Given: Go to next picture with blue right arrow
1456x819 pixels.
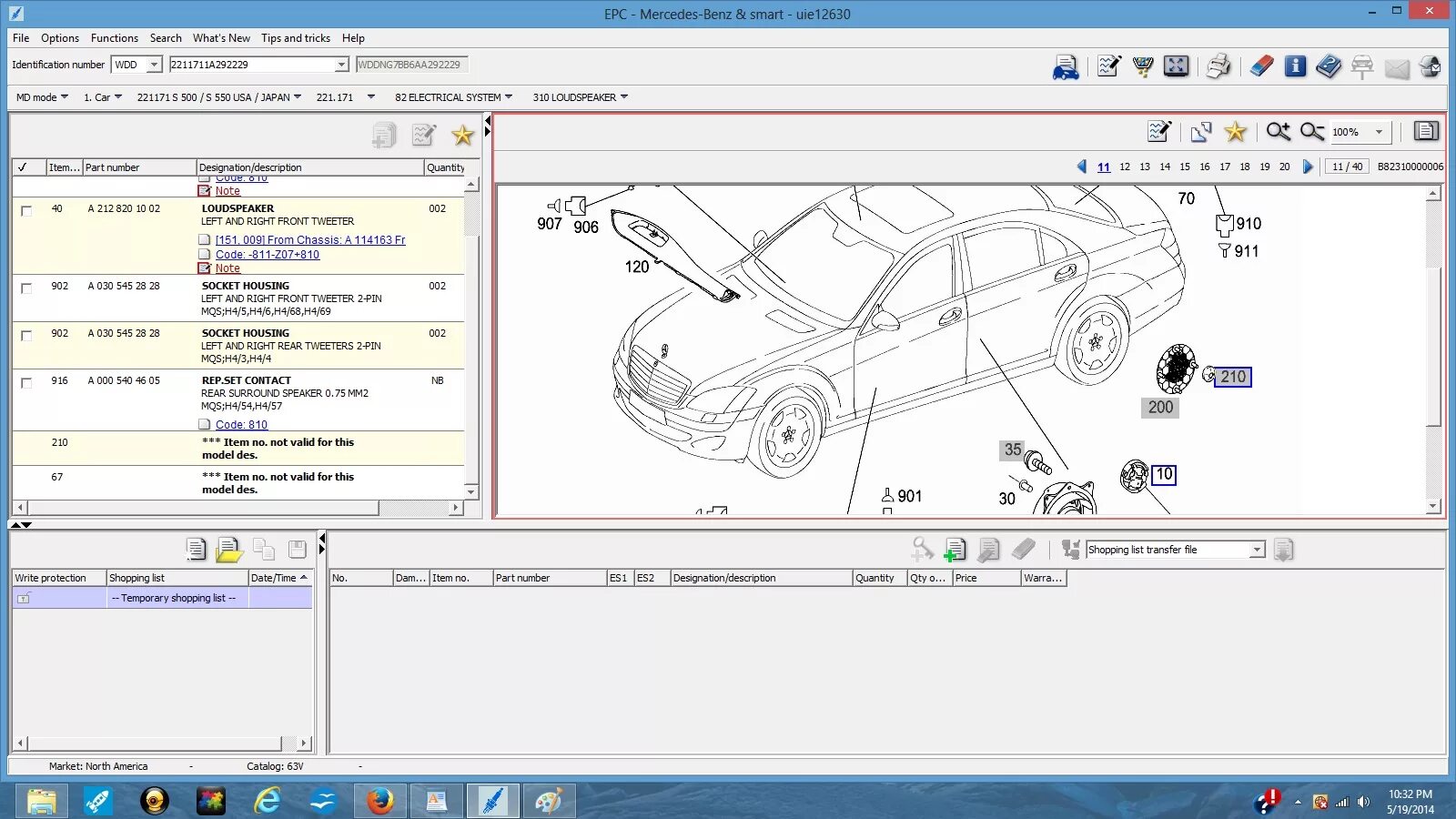Looking at the screenshot, I should coord(1308,167).
